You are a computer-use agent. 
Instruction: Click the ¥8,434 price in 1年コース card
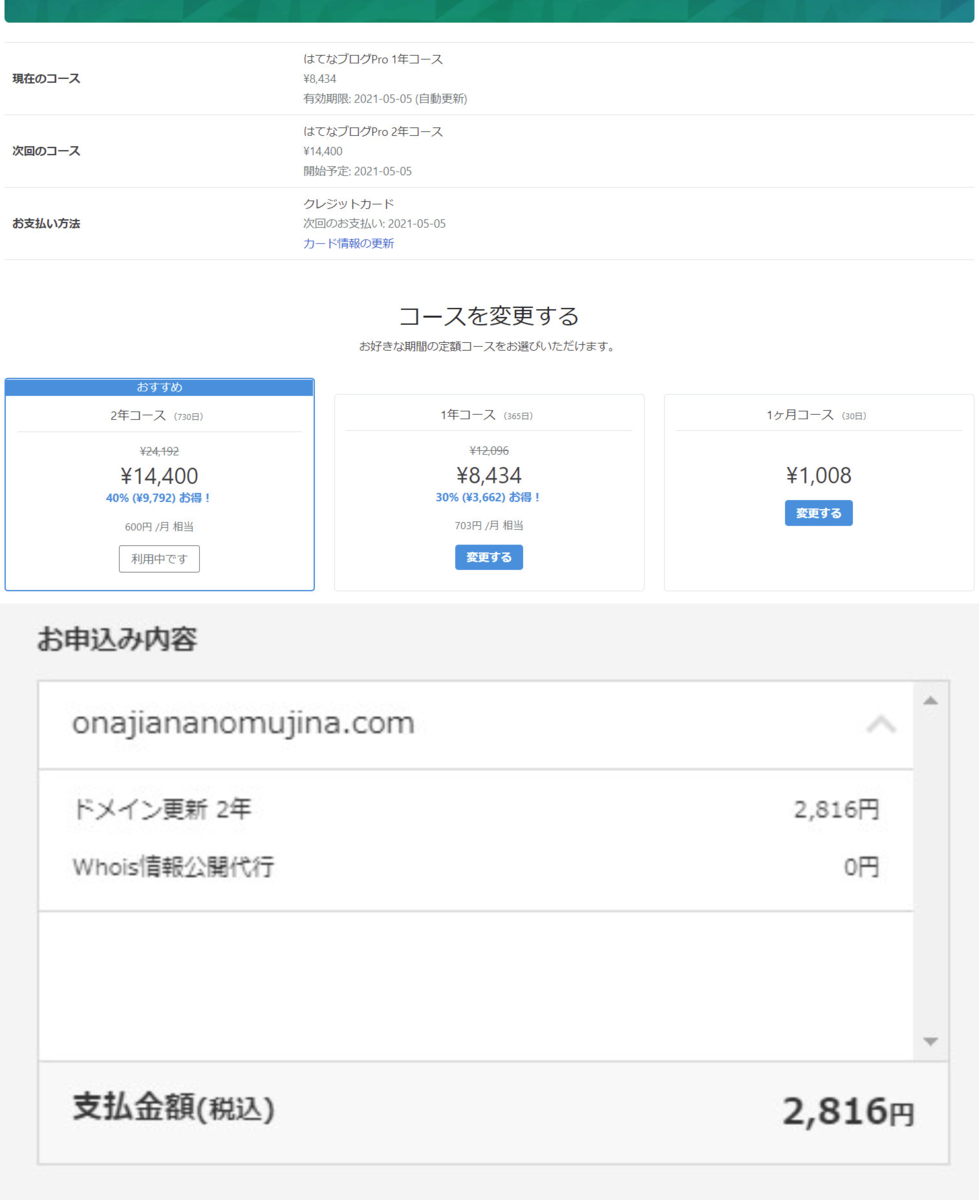point(489,475)
